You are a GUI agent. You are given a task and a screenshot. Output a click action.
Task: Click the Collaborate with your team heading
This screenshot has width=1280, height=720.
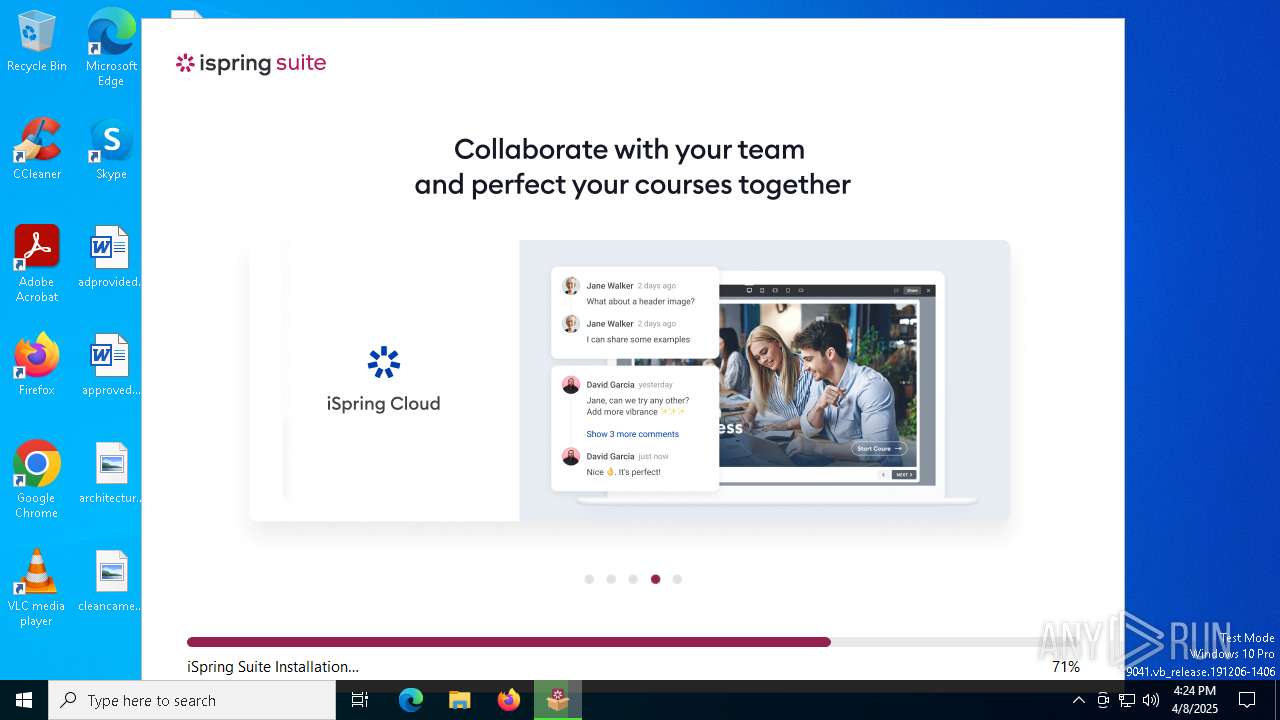(632, 166)
